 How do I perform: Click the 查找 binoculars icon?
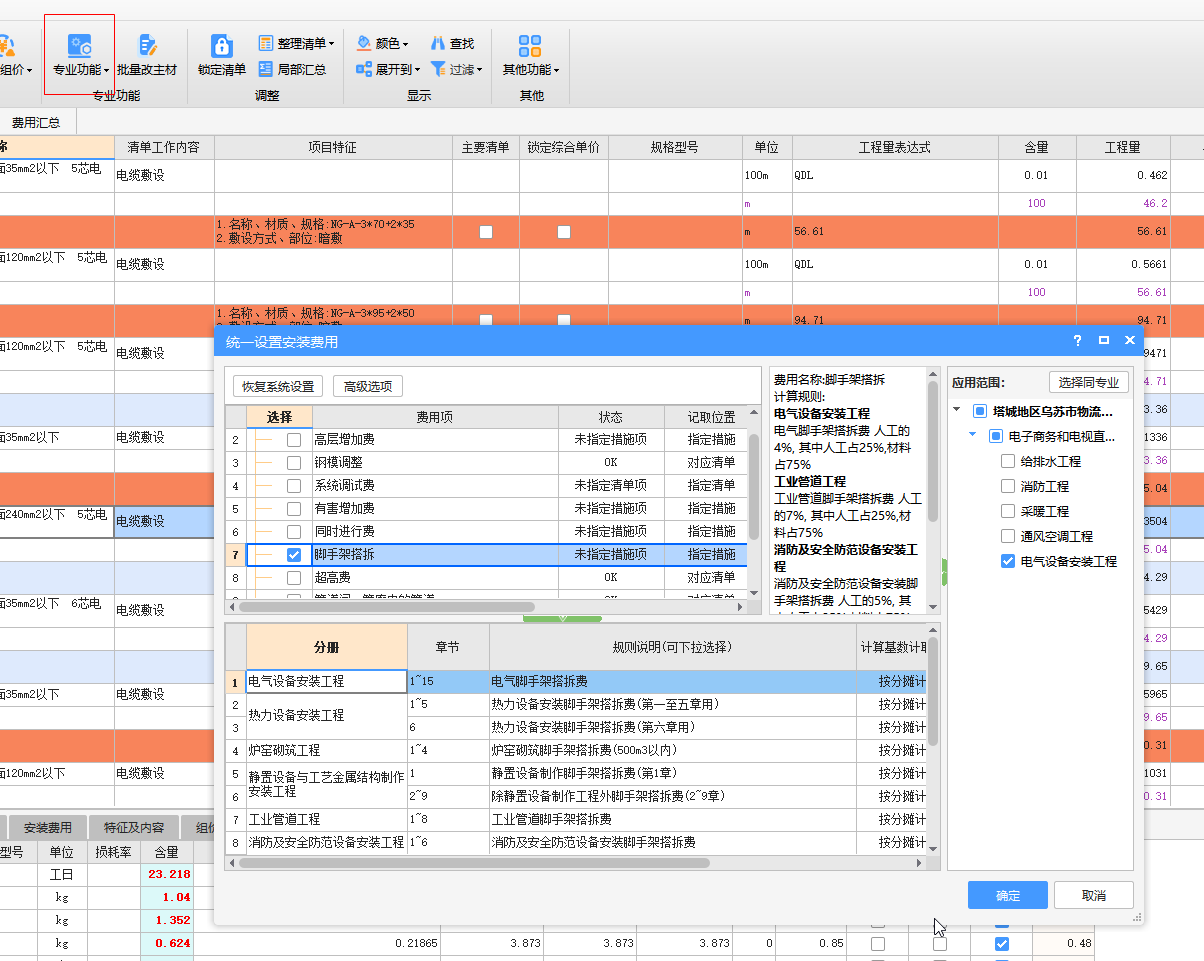[438, 44]
